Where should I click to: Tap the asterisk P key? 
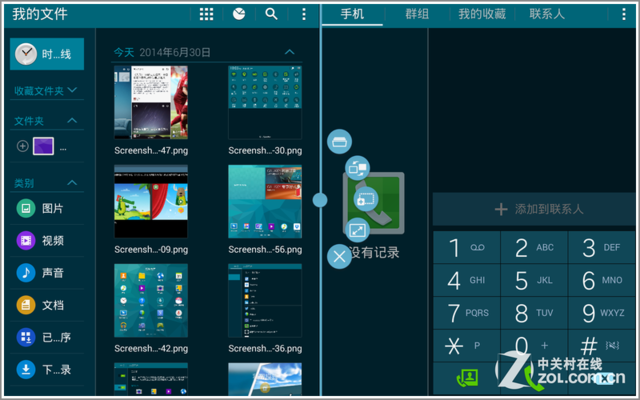(467, 346)
